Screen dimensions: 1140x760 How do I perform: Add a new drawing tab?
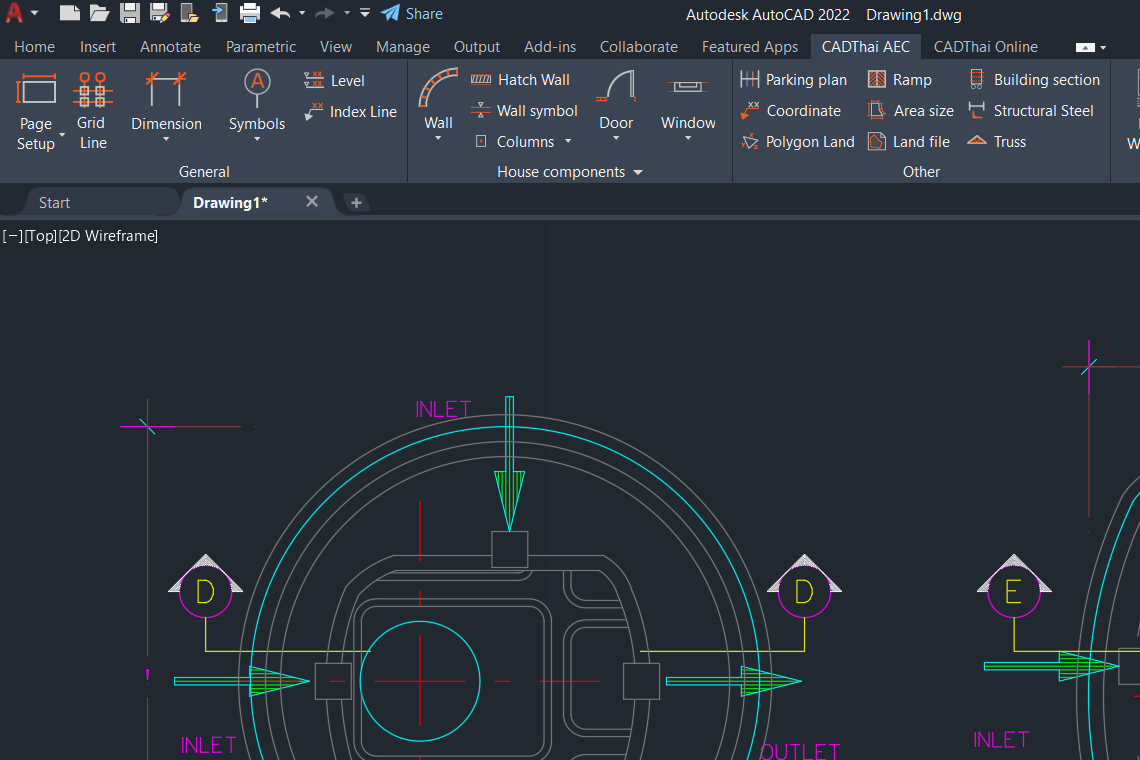pyautogui.click(x=356, y=203)
